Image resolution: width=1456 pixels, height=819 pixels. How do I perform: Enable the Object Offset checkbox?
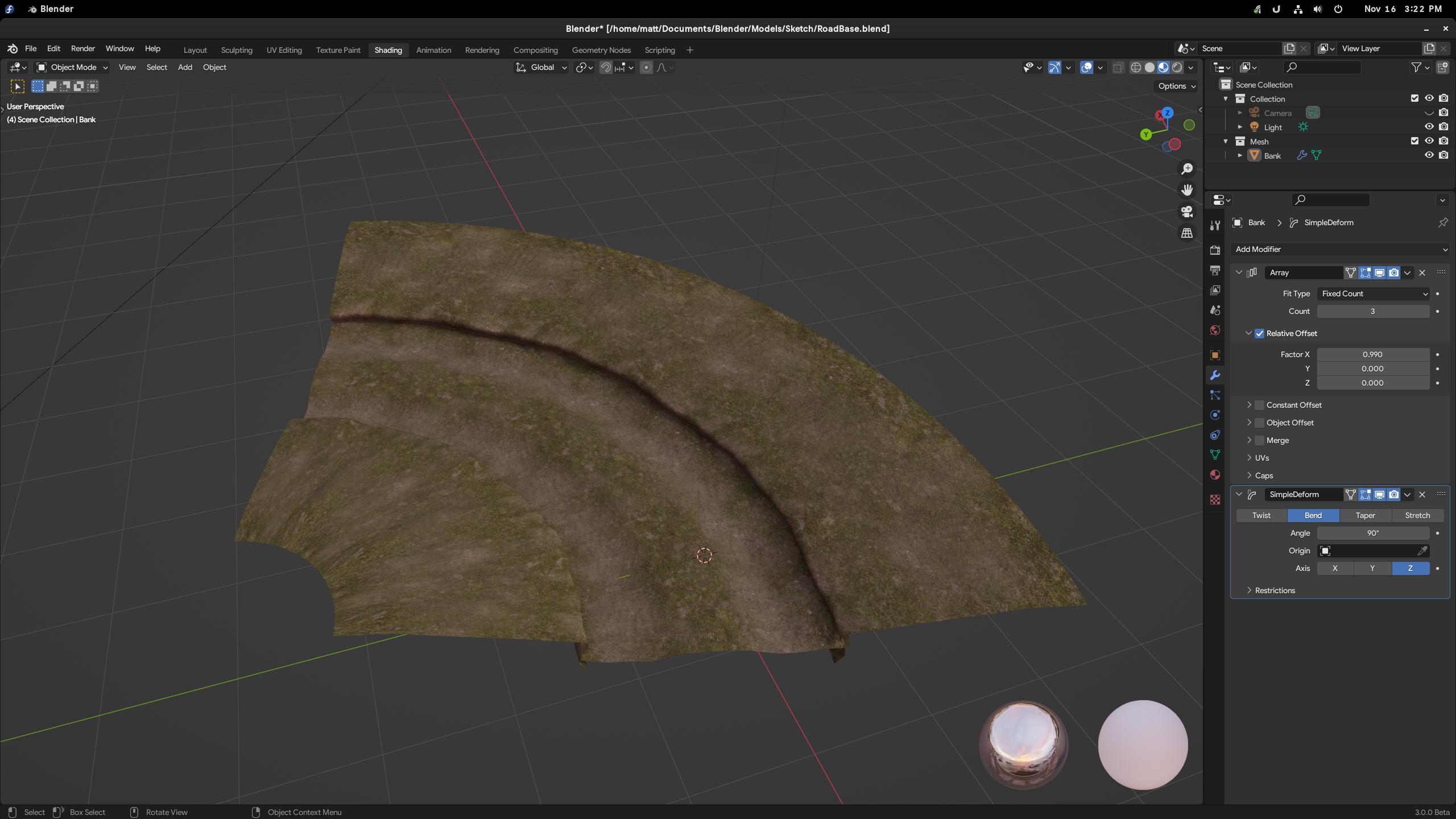[x=1259, y=423]
